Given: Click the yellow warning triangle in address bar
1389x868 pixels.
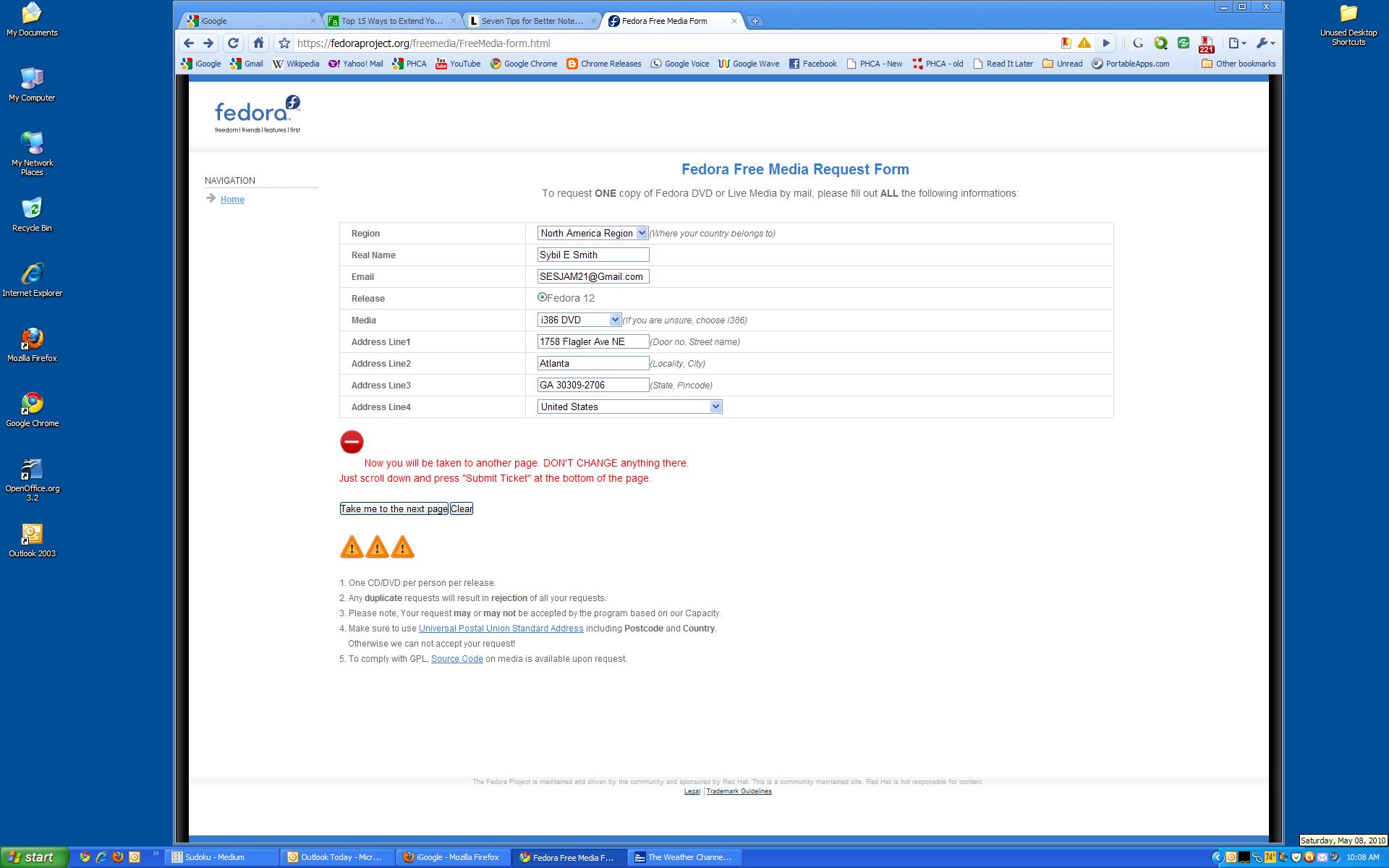Looking at the screenshot, I should point(1085,43).
